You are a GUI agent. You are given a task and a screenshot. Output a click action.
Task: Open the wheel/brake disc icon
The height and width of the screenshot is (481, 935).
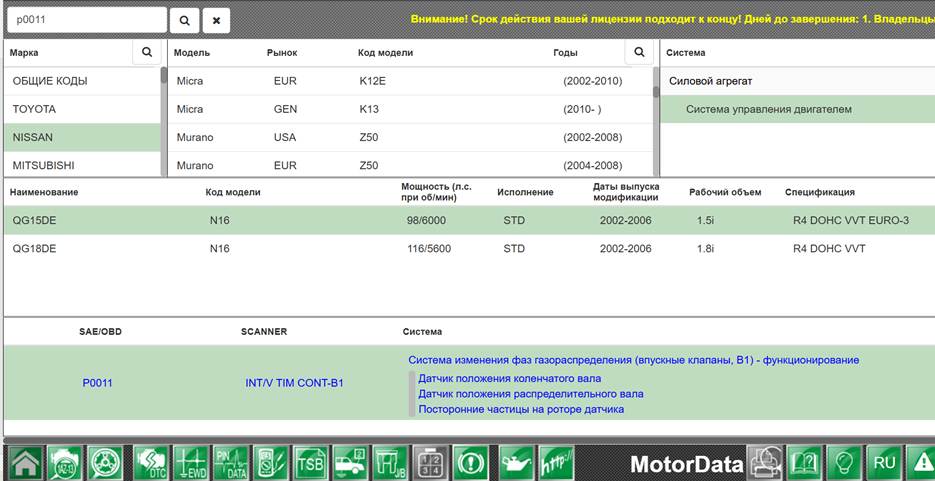(105, 463)
